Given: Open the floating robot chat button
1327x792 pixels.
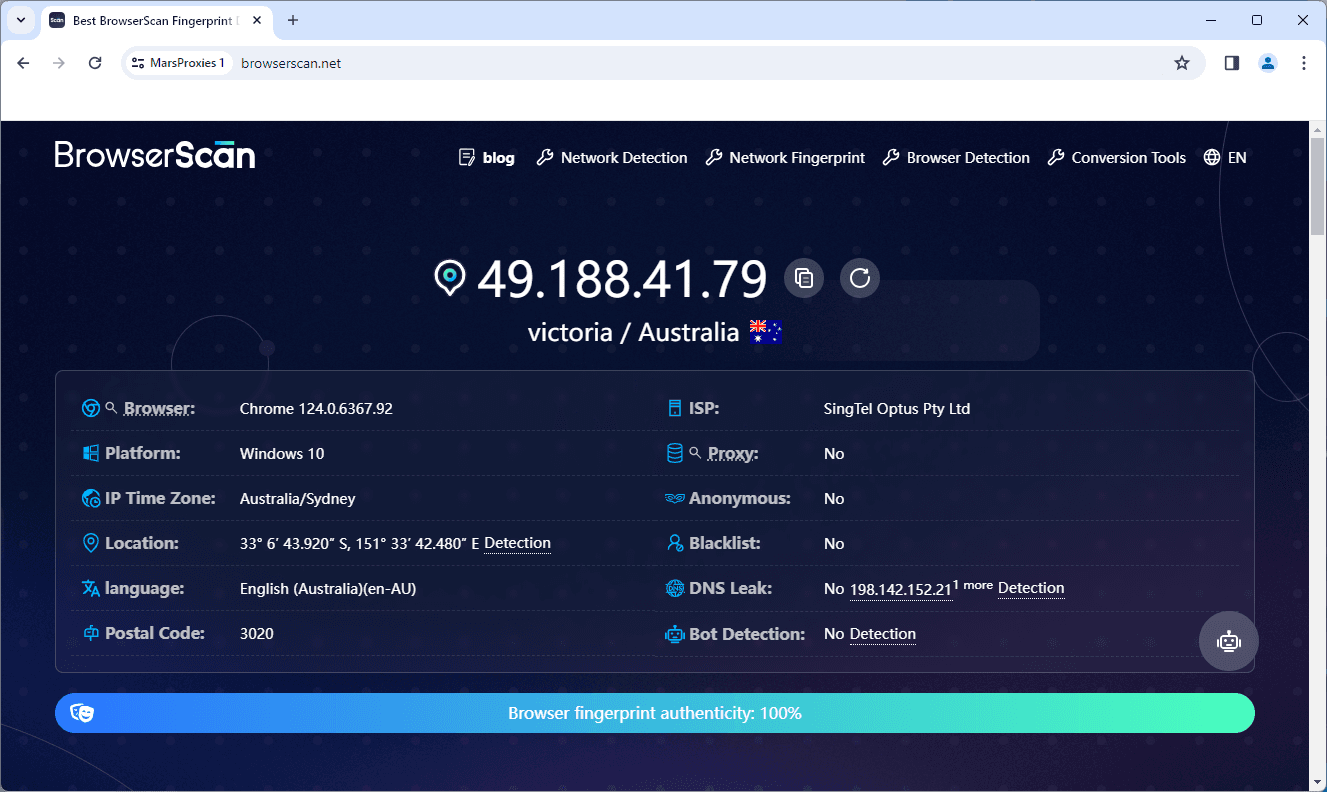Looking at the screenshot, I should pos(1229,641).
